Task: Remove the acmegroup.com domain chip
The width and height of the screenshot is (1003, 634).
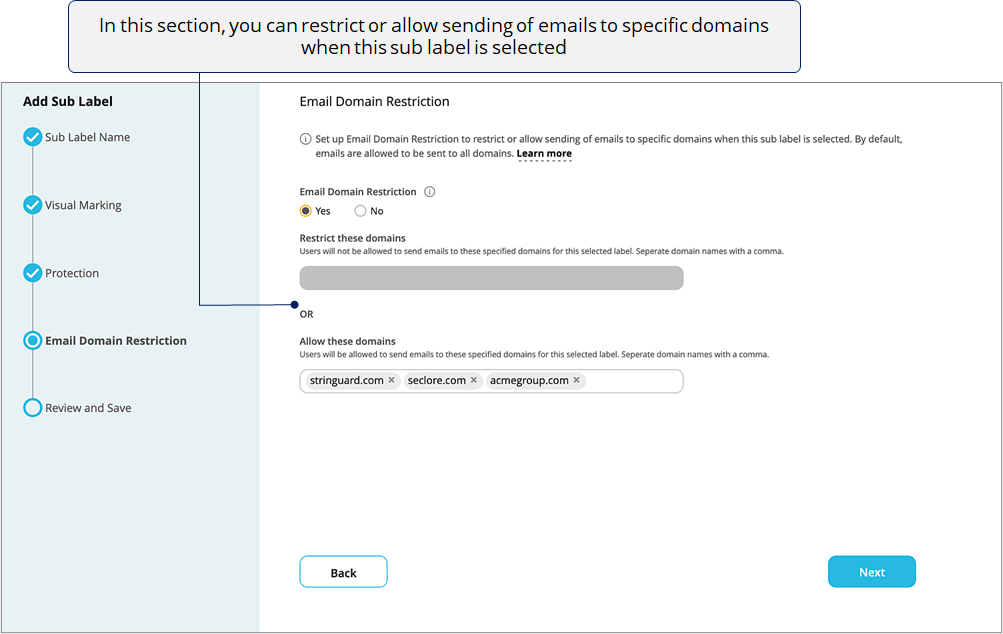Action: [576, 381]
